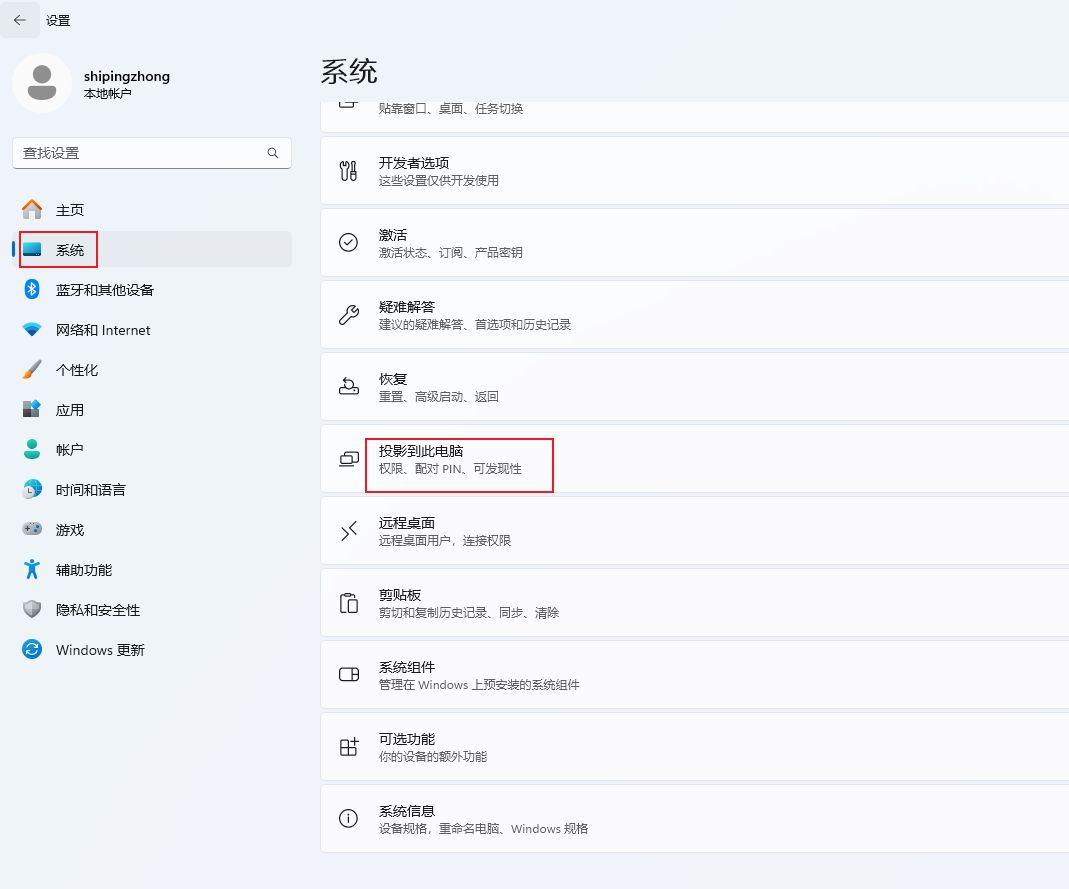Open 隐私和安全性 settings
Viewport: 1069px width, 889px height.
coord(97,610)
